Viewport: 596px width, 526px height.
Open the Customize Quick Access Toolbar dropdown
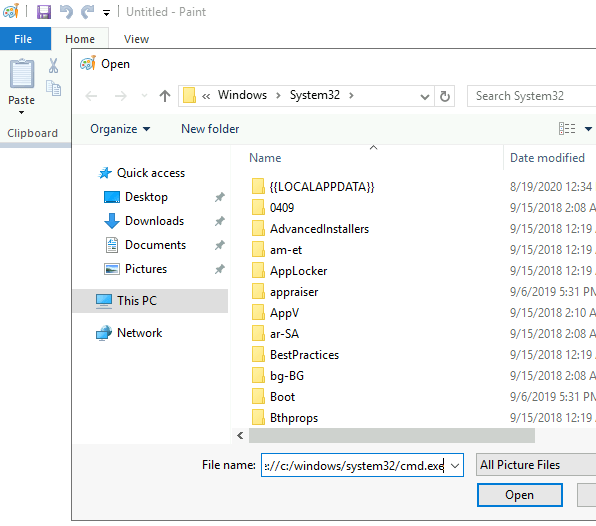point(106,14)
